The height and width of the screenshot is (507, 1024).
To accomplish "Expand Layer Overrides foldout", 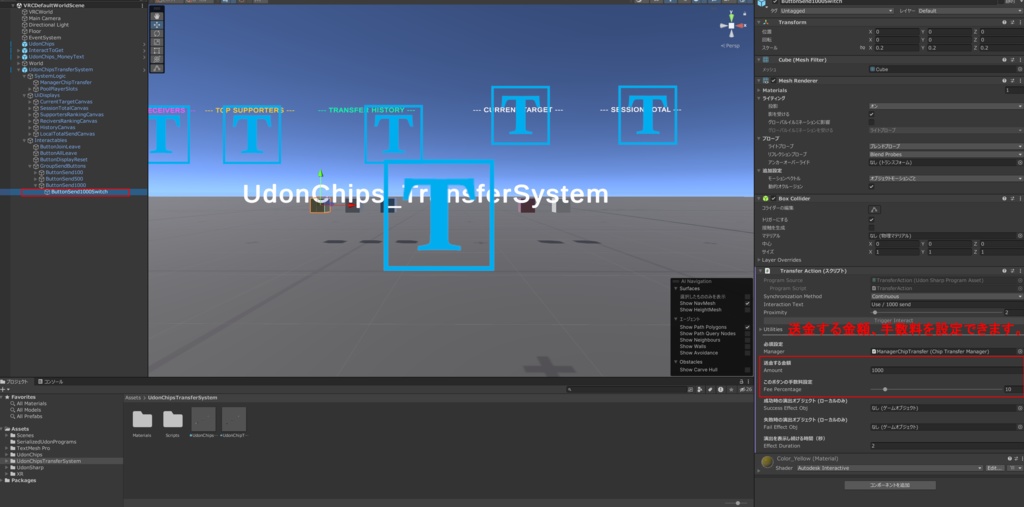I will coord(759,260).
